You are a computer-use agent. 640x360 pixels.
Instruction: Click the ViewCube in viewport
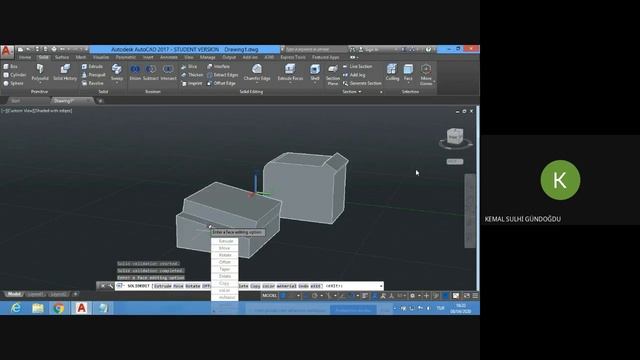pyautogui.click(x=455, y=136)
